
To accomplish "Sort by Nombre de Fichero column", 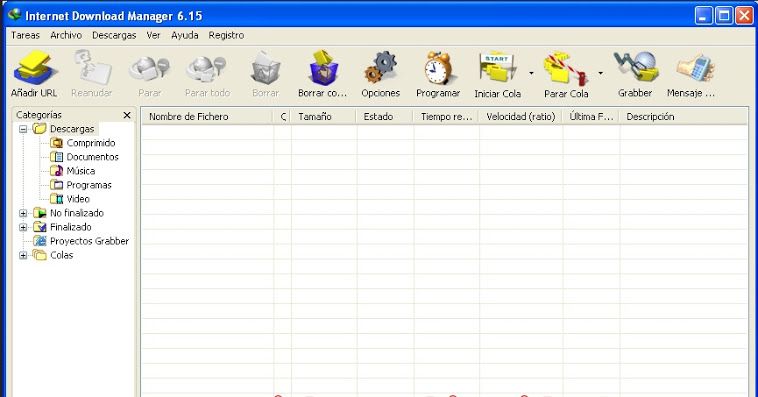I will 207,117.
